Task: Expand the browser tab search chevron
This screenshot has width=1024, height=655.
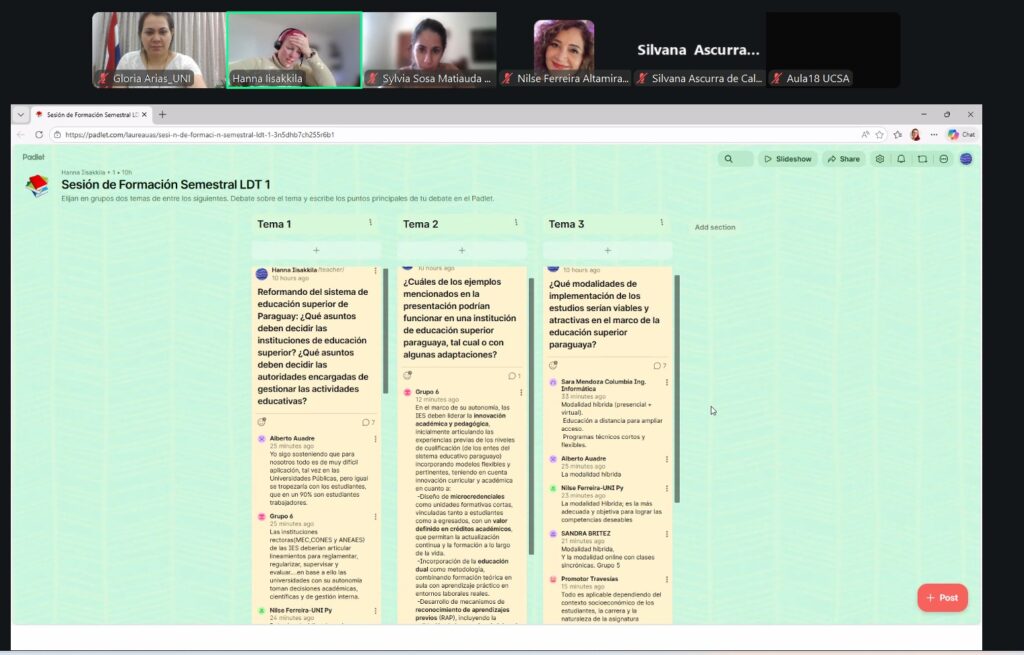Action: pos(21,115)
